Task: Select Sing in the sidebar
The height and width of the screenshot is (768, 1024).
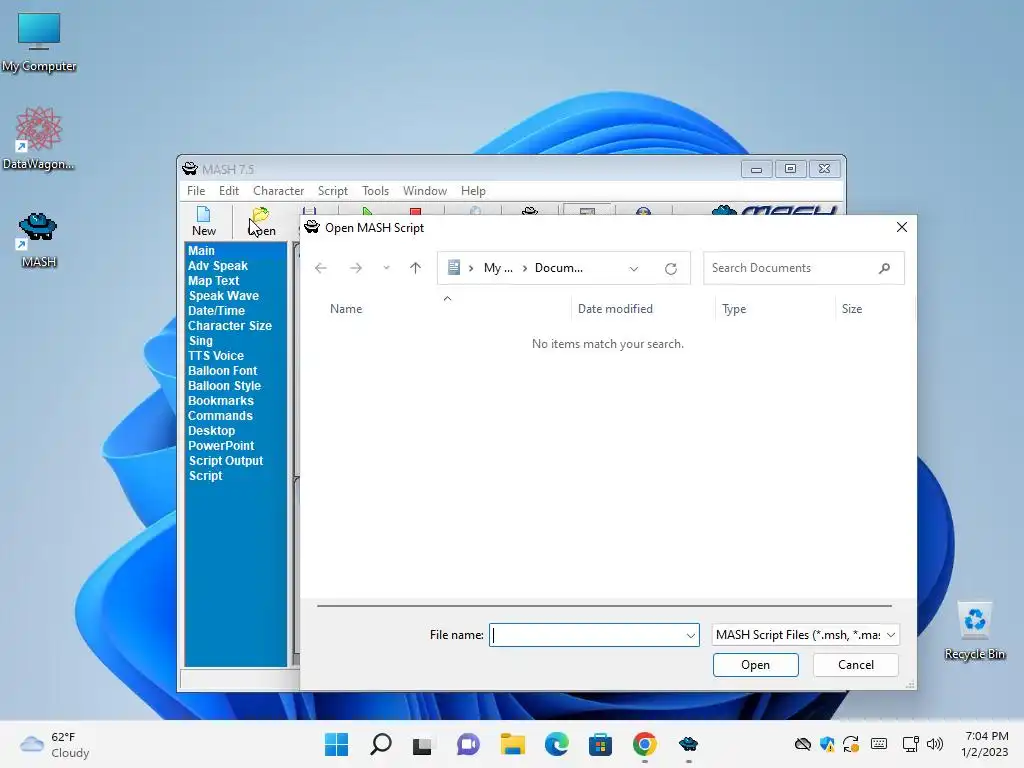Action: tap(200, 341)
